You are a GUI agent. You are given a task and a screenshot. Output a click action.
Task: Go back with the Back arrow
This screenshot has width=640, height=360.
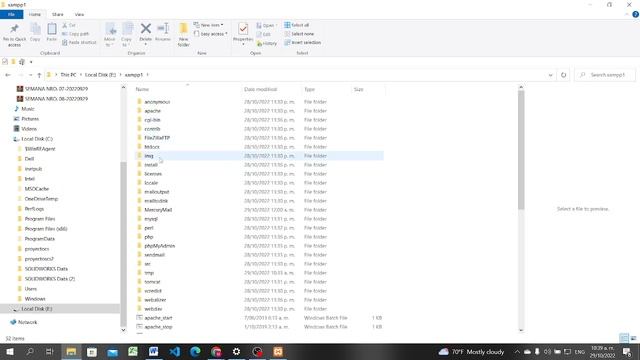(x=8, y=75)
